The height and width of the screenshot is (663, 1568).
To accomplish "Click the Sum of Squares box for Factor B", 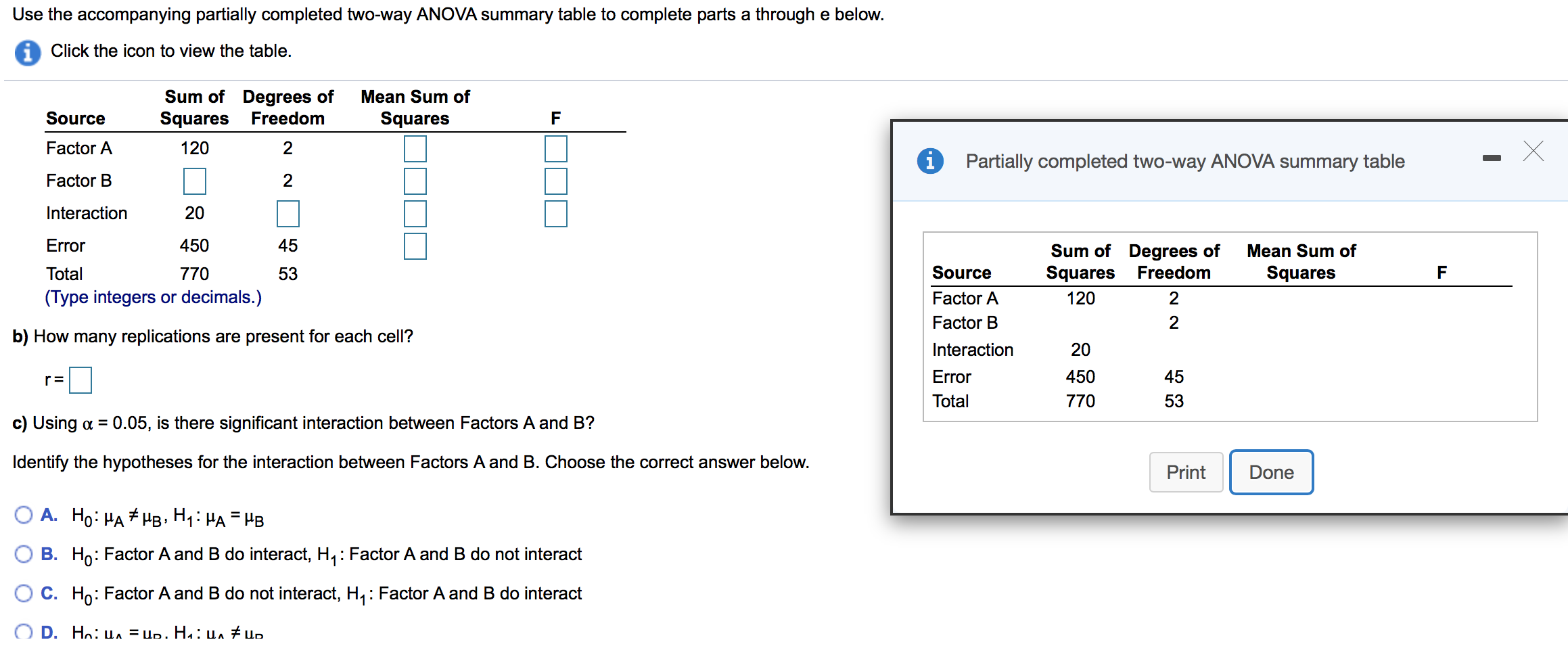I will point(194,181).
